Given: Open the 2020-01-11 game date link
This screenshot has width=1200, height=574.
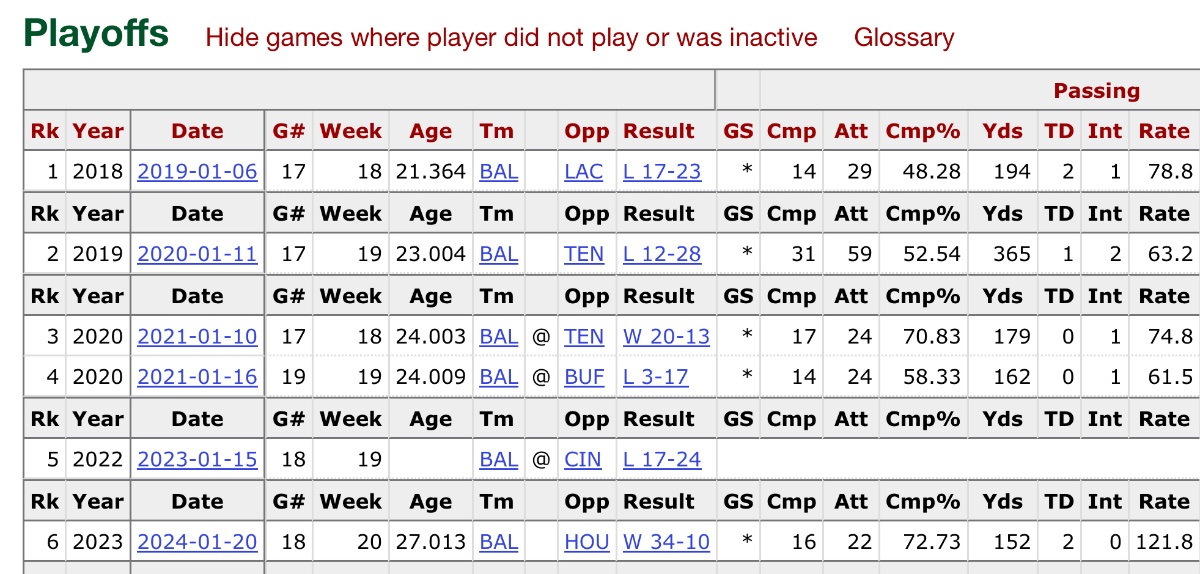Looking at the screenshot, I should [x=197, y=254].
